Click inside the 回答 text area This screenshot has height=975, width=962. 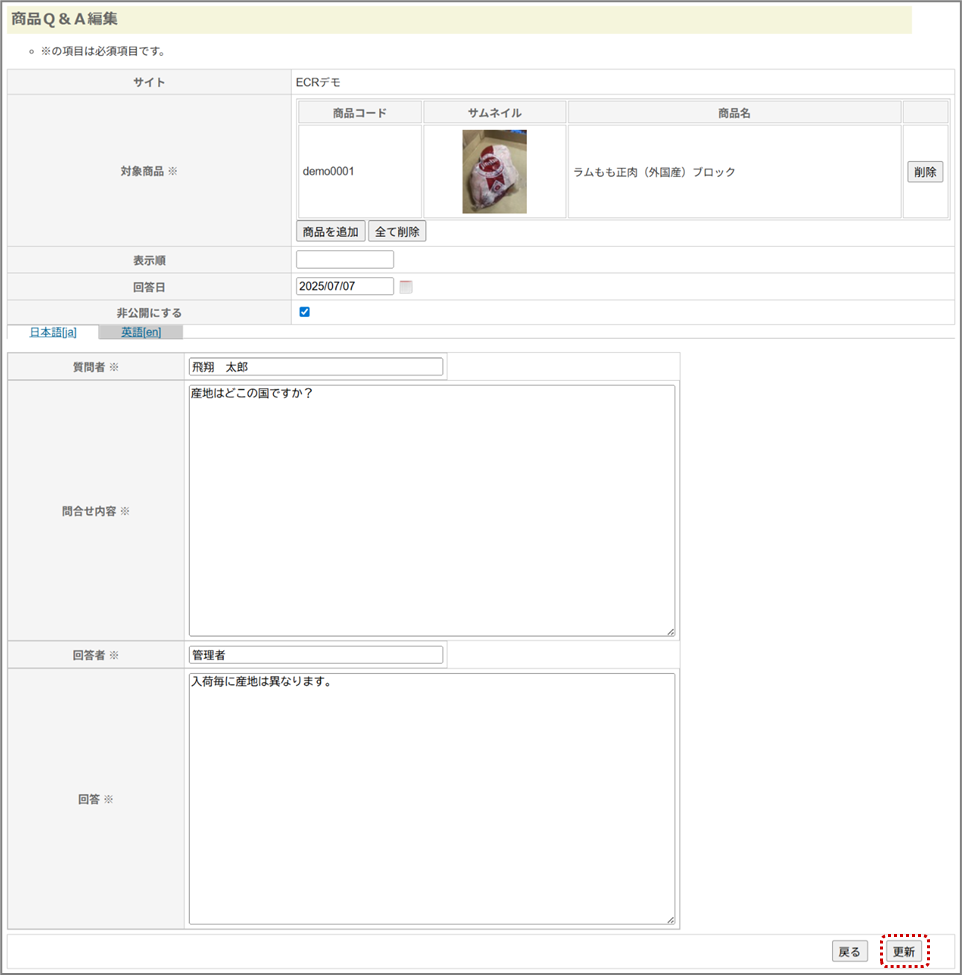point(431,798)
